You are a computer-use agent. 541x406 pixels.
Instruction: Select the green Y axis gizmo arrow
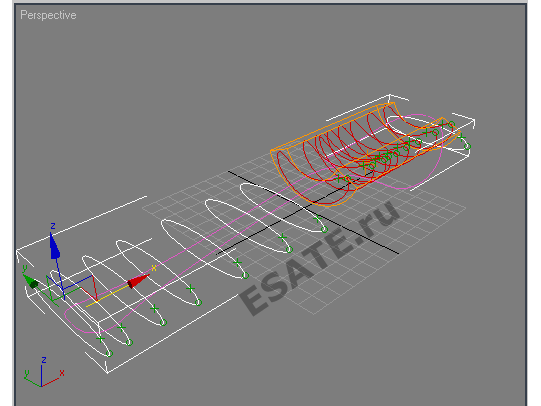tap(31, 281)
